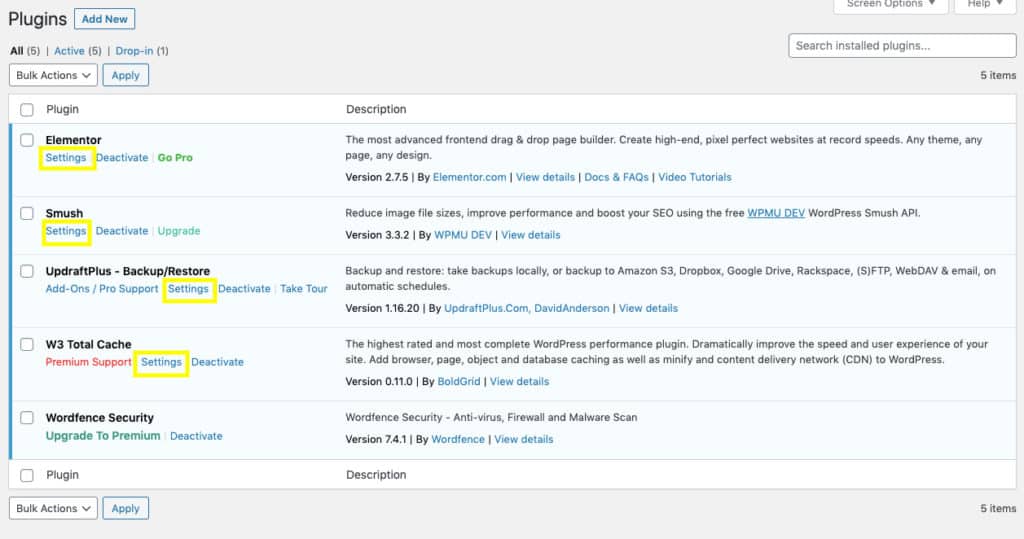Image resolution: width=1024 pixels, height=539 pixels.
Task: Open the BoldGrid author link
Action: pyautogui.click(x=458, y=382)
